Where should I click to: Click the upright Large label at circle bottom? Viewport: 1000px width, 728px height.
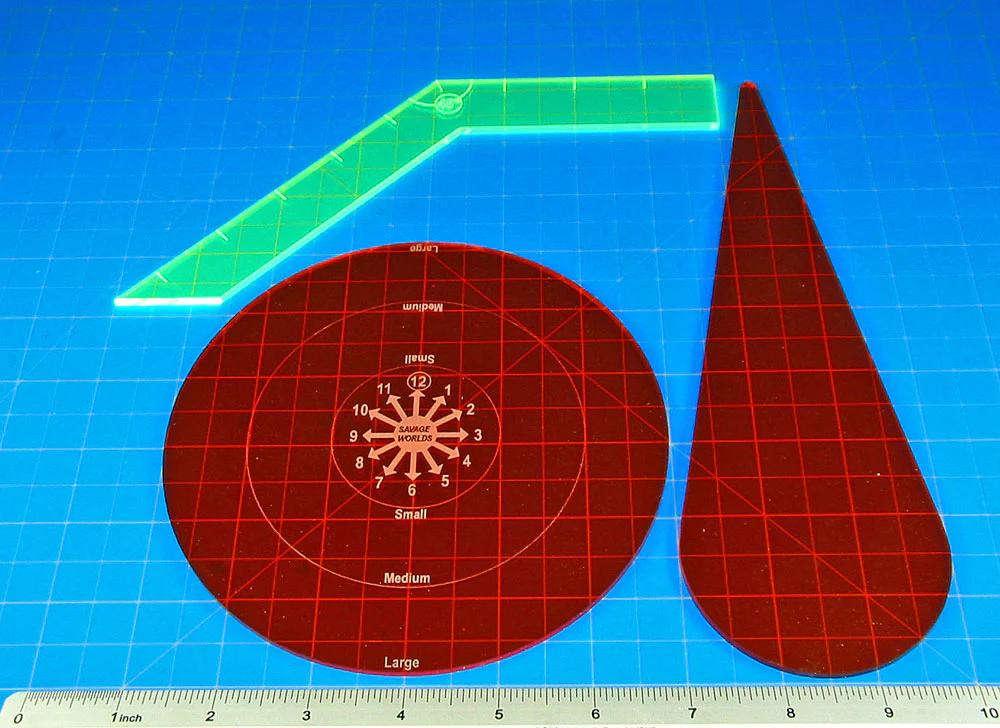click(x=402, y=663)
